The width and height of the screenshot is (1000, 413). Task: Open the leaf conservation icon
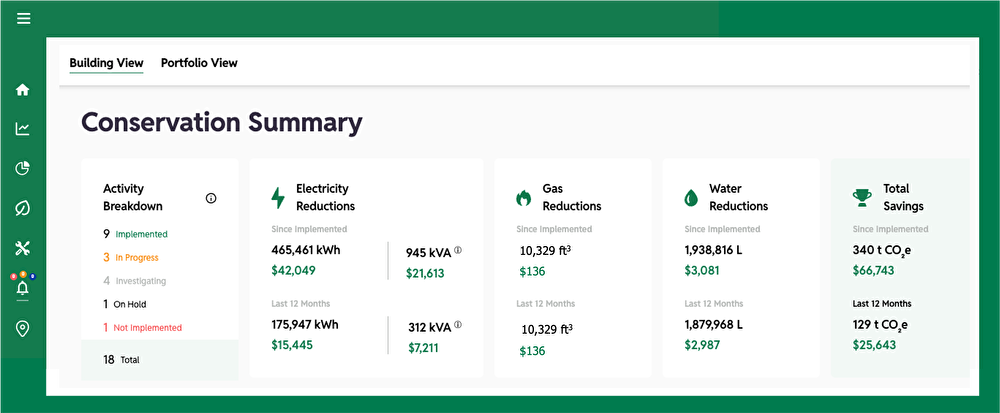click(23, 208)
